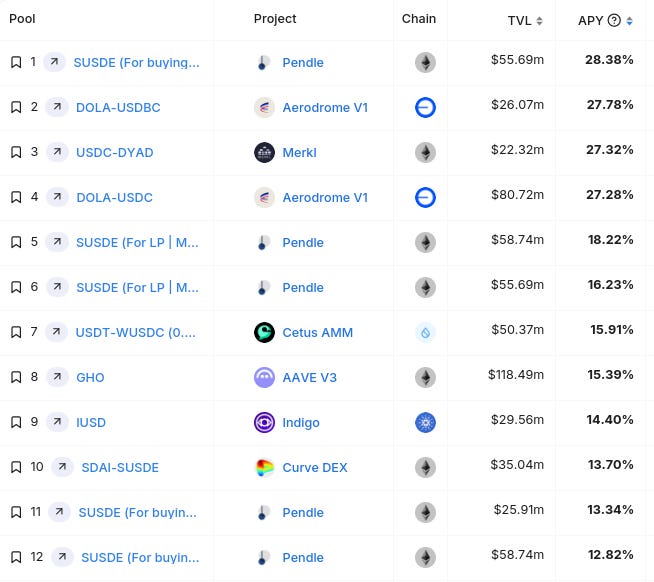Click the Cetus AMM project logo
654x582 pixels.
[264, 333]
